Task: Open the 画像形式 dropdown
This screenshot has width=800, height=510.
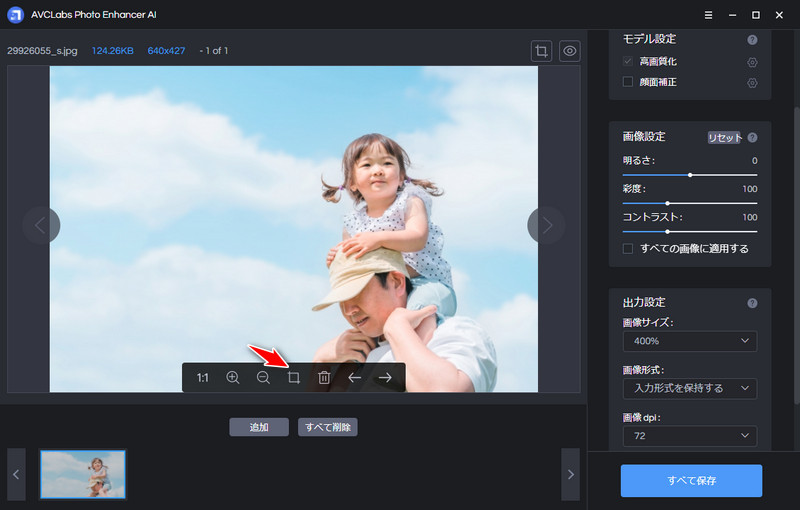Action: click(x=690, y=389)
